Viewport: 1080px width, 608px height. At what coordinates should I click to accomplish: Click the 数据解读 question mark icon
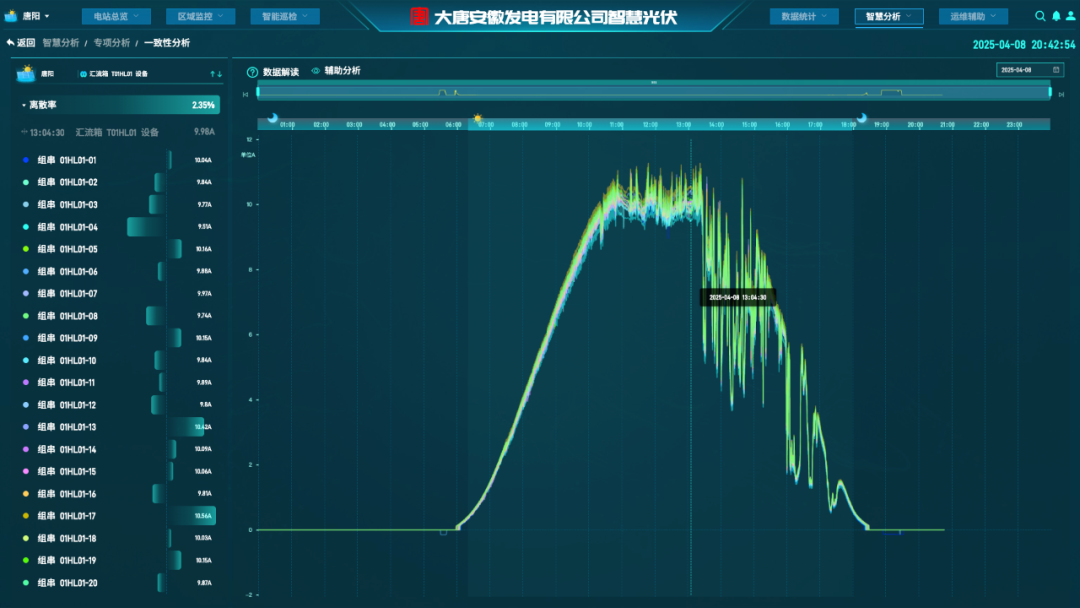[x=252, y=72]
